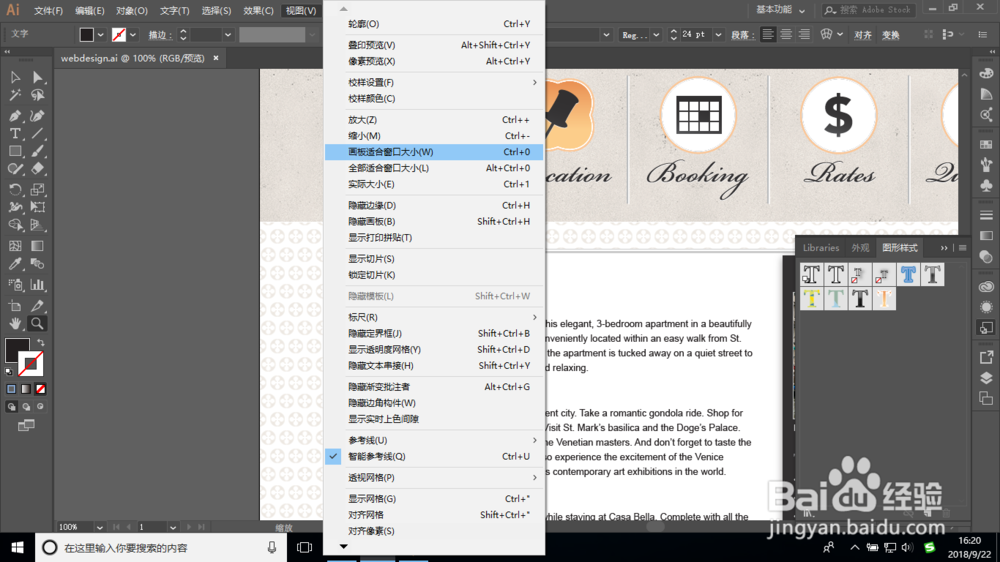Select the Hand tool
The height and width of the screenshot is (562, 1000).
[x=15, y=323]
